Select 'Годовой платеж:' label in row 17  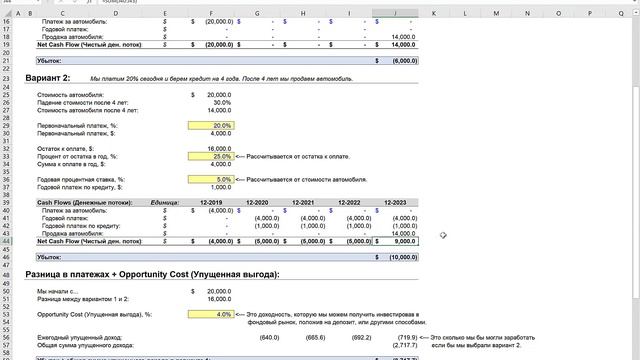65,29
